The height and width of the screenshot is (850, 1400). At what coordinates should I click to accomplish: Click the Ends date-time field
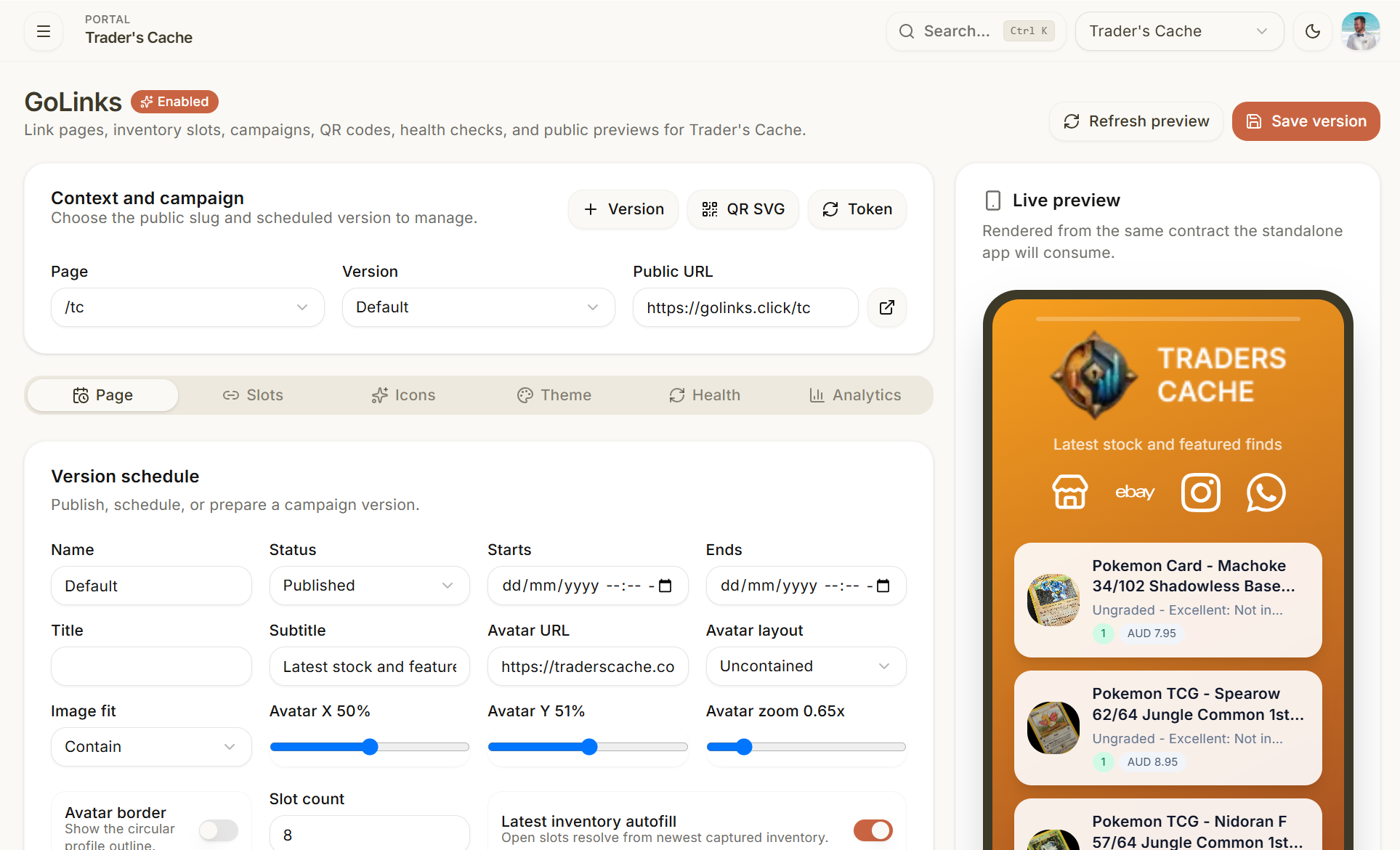pos(806,586)
